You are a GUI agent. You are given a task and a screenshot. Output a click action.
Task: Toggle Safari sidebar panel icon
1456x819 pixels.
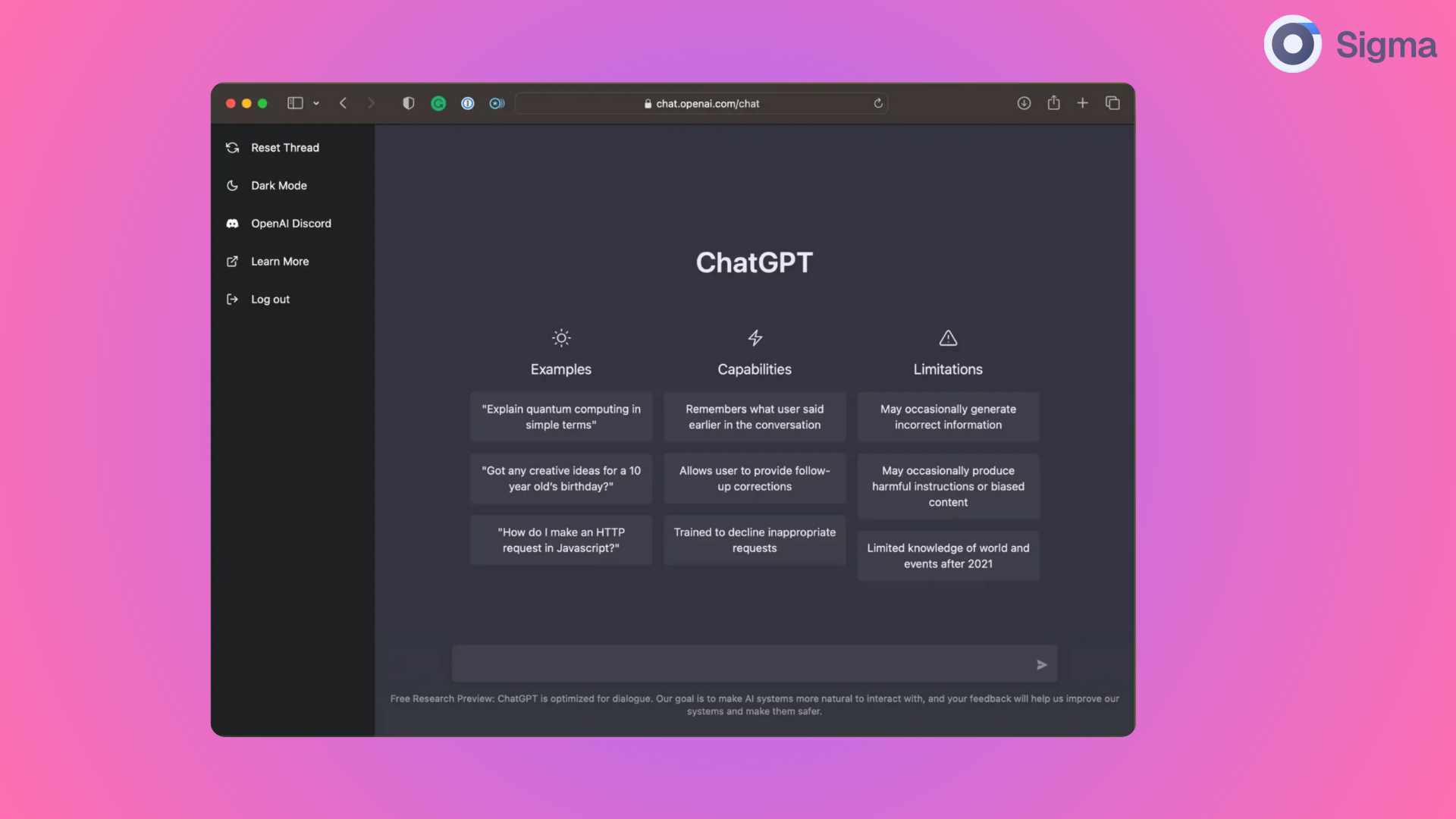point(295,103)
